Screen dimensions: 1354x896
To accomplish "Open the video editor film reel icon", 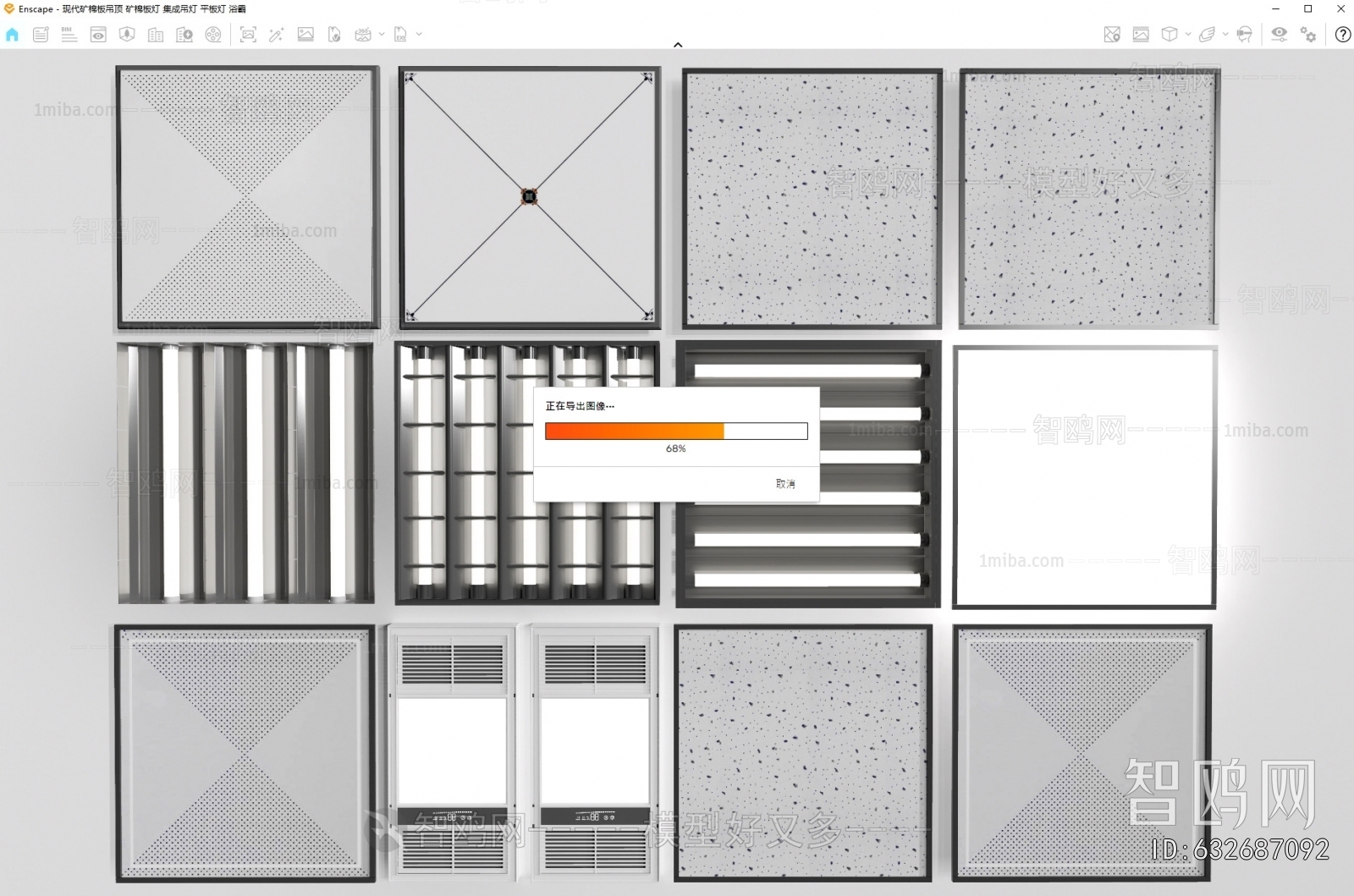I will click(213, 35).
